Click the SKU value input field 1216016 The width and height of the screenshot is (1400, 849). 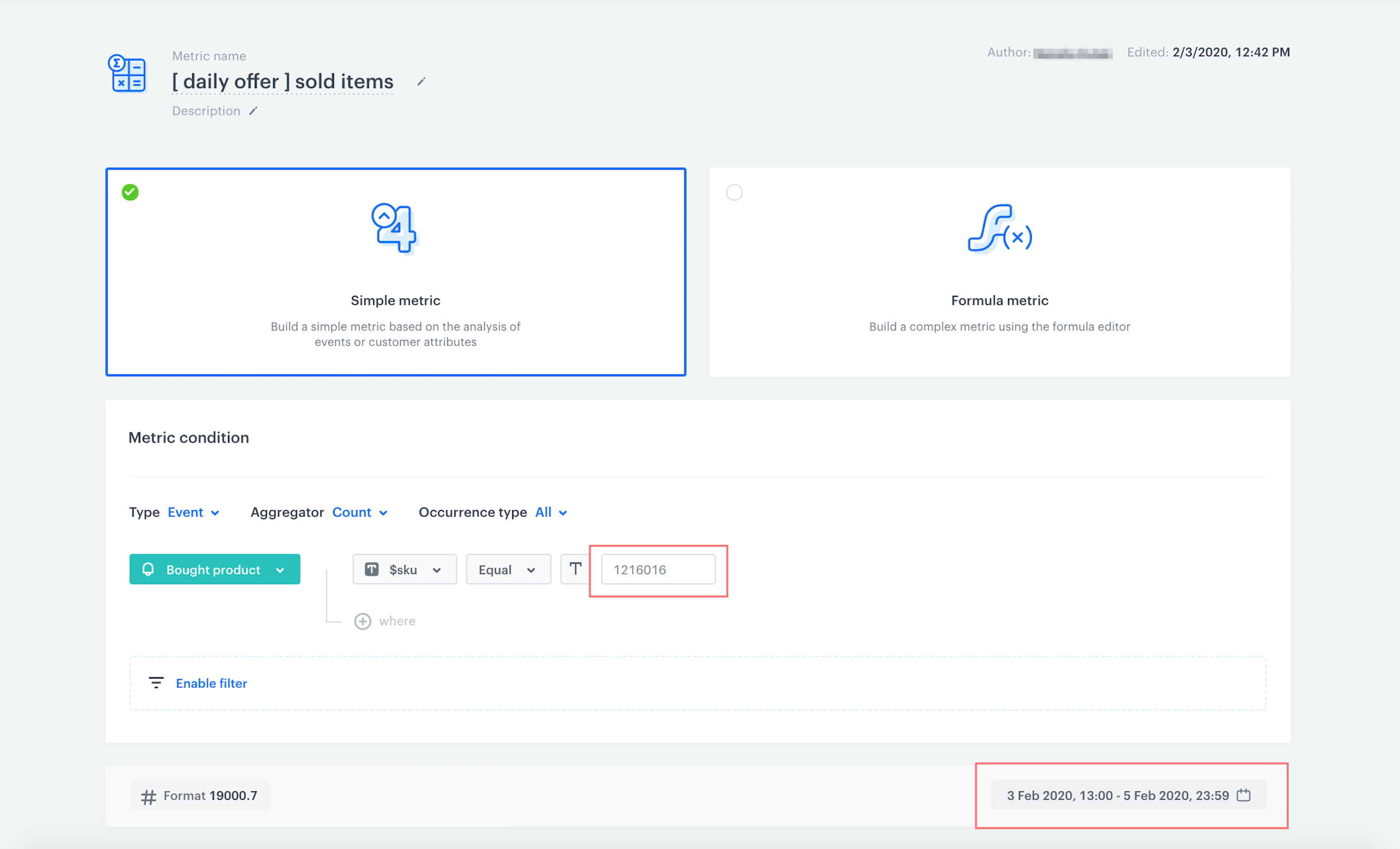click(658, 569)
